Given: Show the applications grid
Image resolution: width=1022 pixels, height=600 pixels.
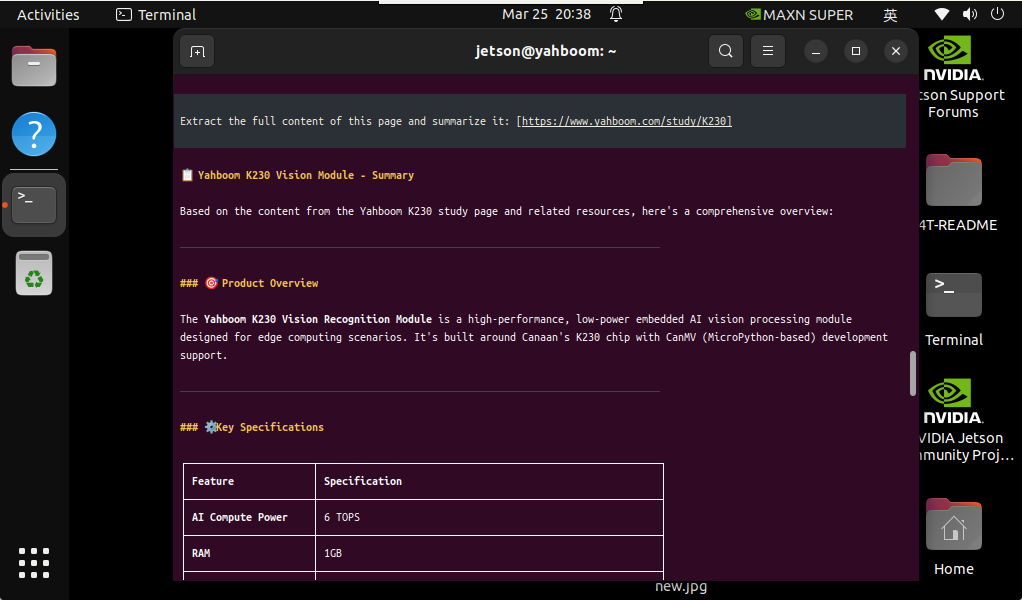Looking at the screenshot, I should point(34,563).
